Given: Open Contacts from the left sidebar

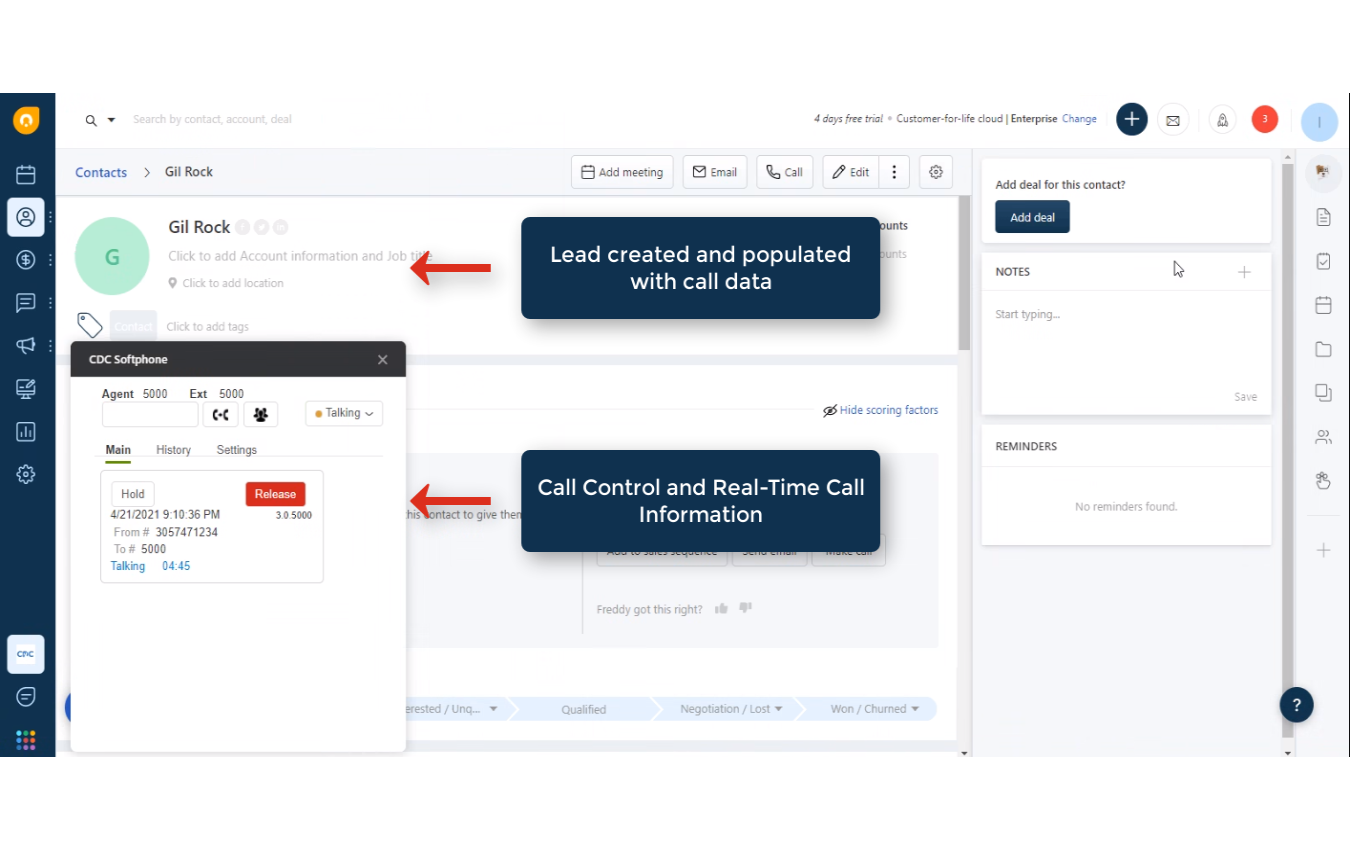Looking at the screenshot, I should click(x=26, y=217).
